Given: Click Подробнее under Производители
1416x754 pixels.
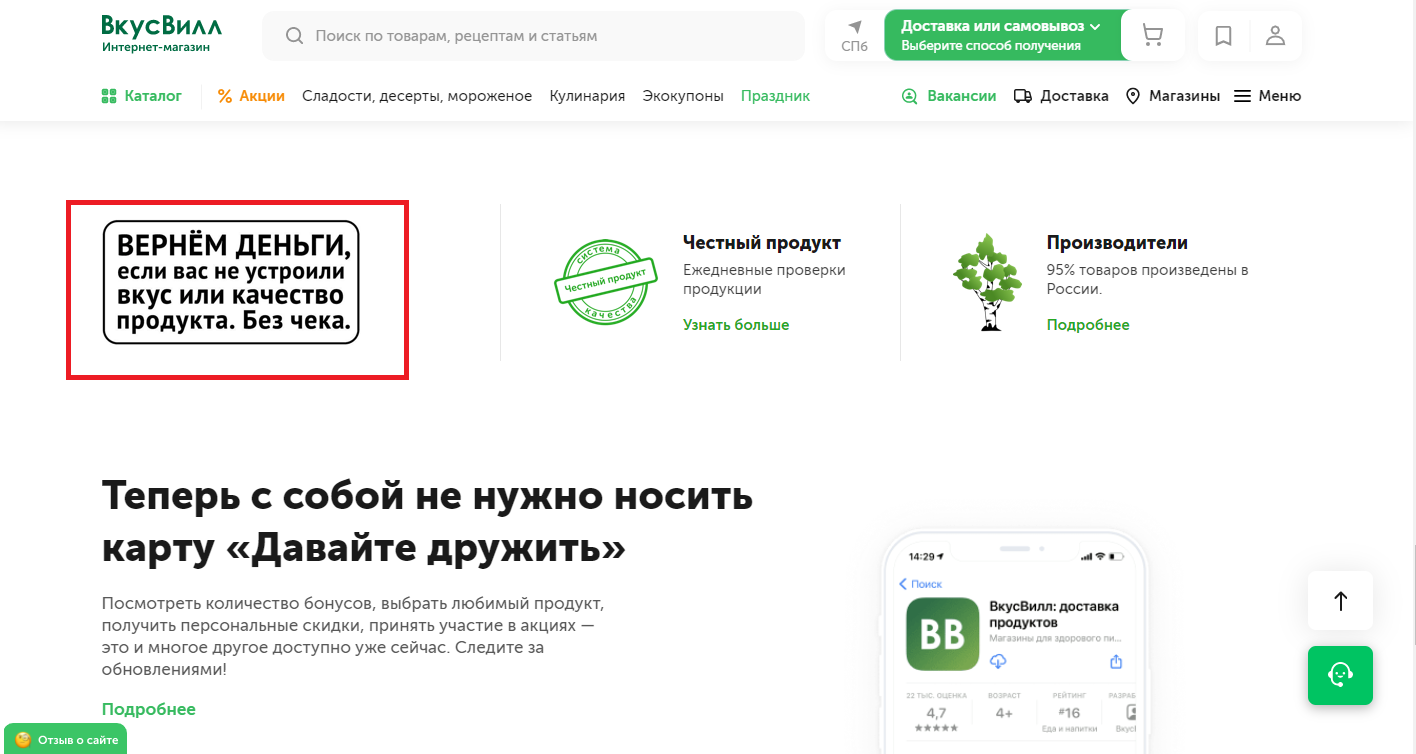Looking at the screenshot, I should [x=1088, y=325].
